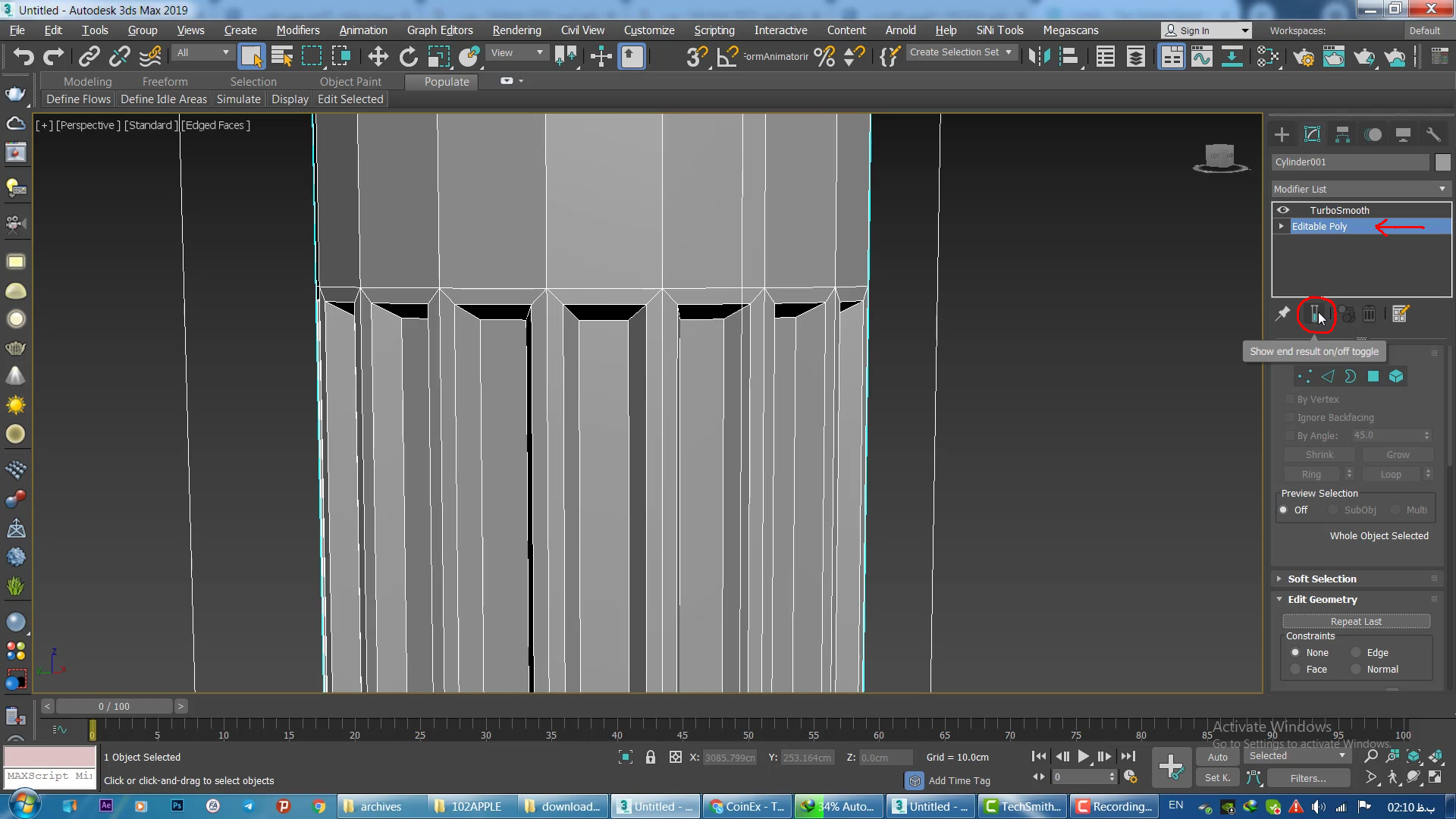Image resolution: width=1456 pixels, height=819 pixels.
Task: Toggle show end result button
Action: 1316,313
